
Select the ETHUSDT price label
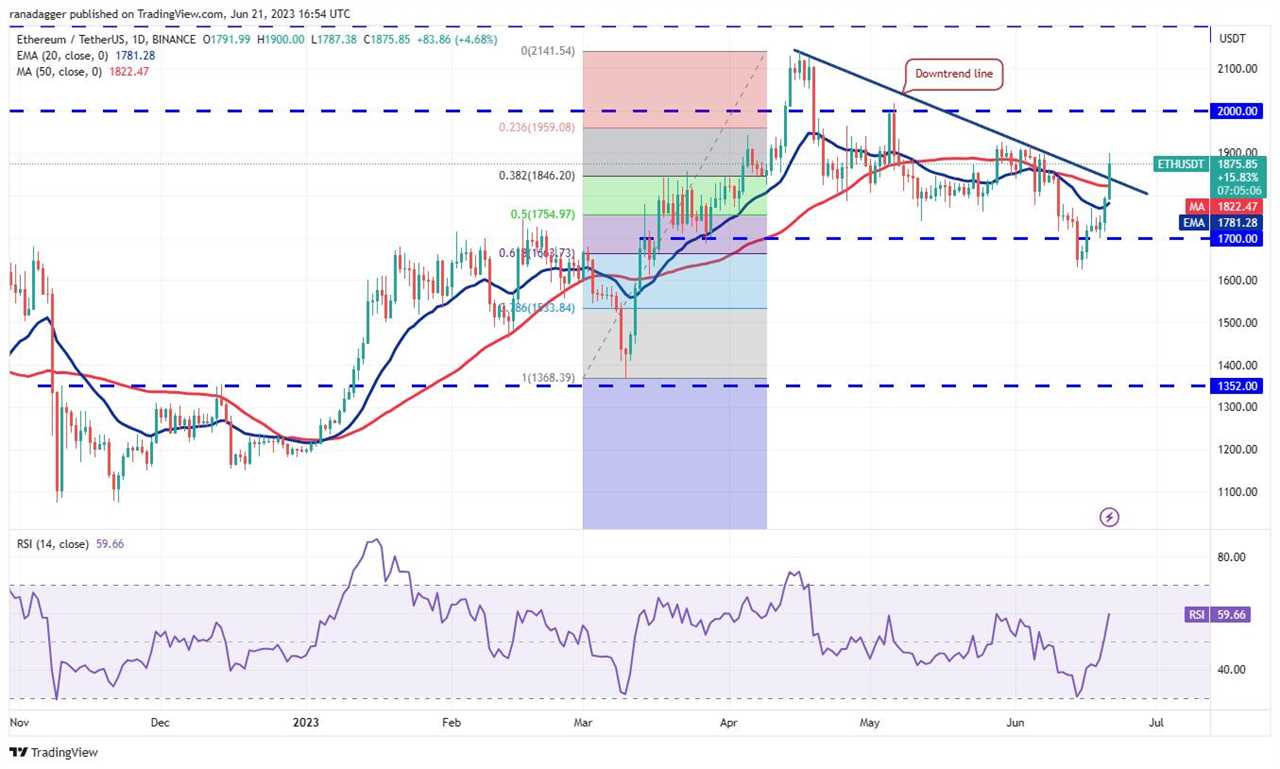click(x=1183, y=162)
